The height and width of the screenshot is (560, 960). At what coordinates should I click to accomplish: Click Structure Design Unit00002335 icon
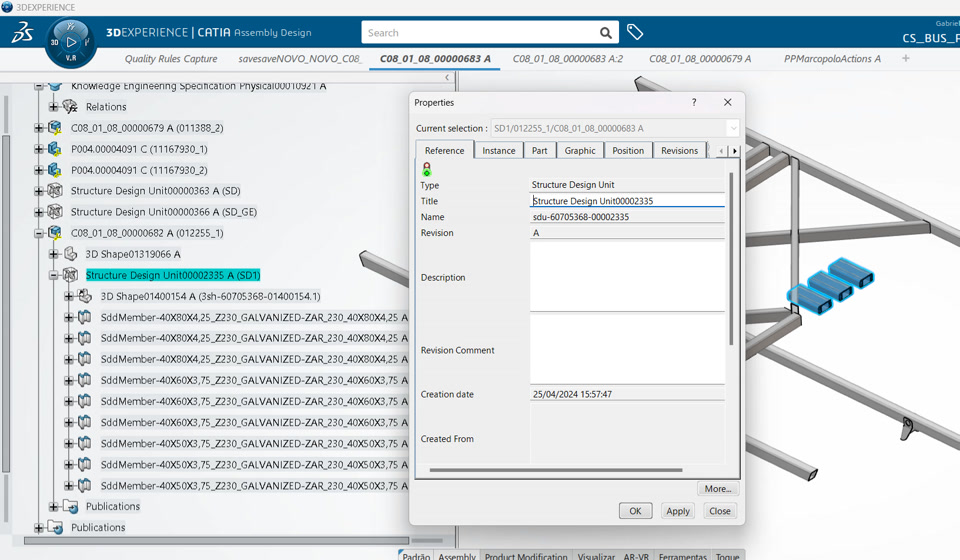pyautogui.click(x=70, y=275)
